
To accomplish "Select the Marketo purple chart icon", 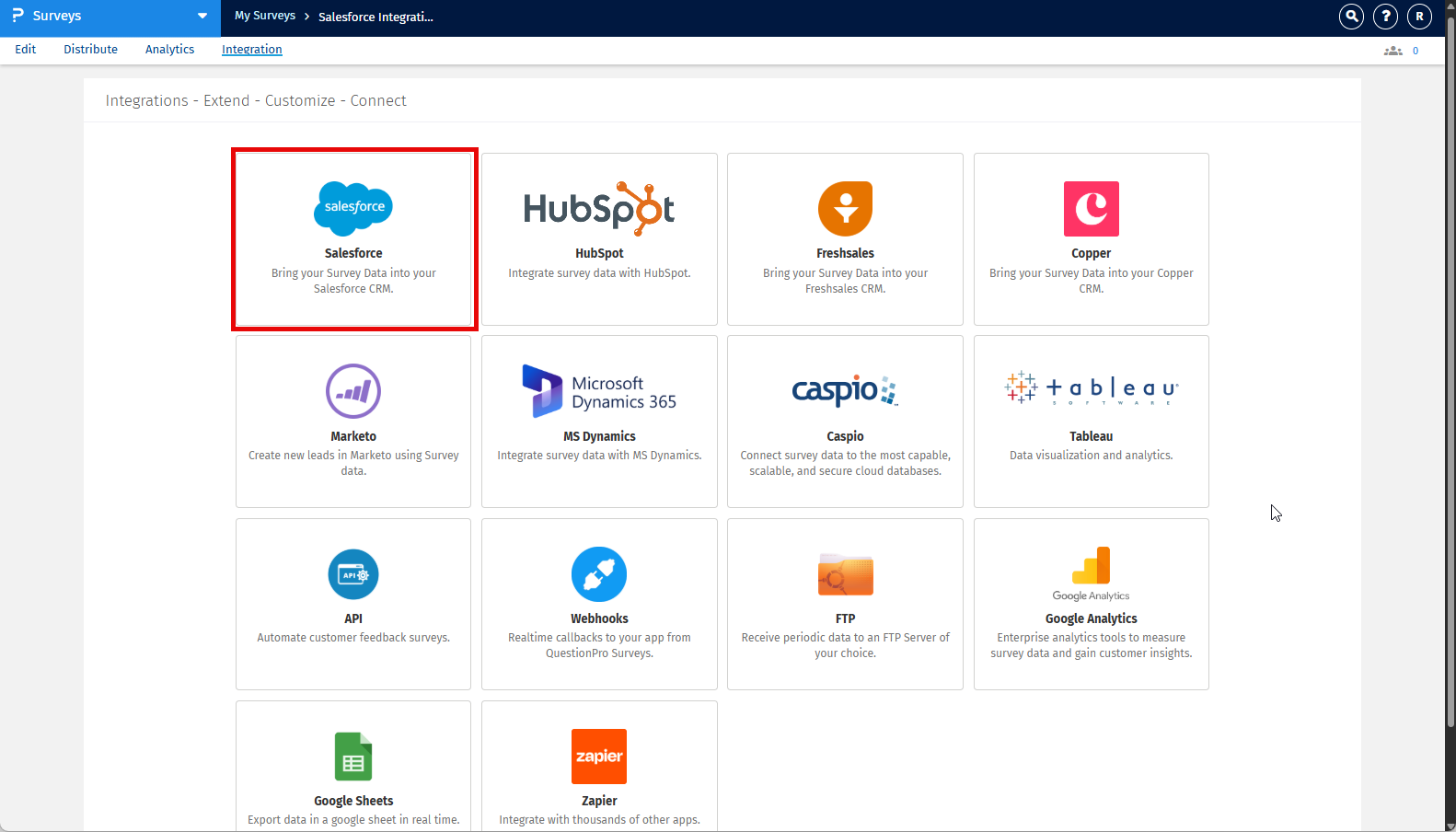I will tap(353, 391).
